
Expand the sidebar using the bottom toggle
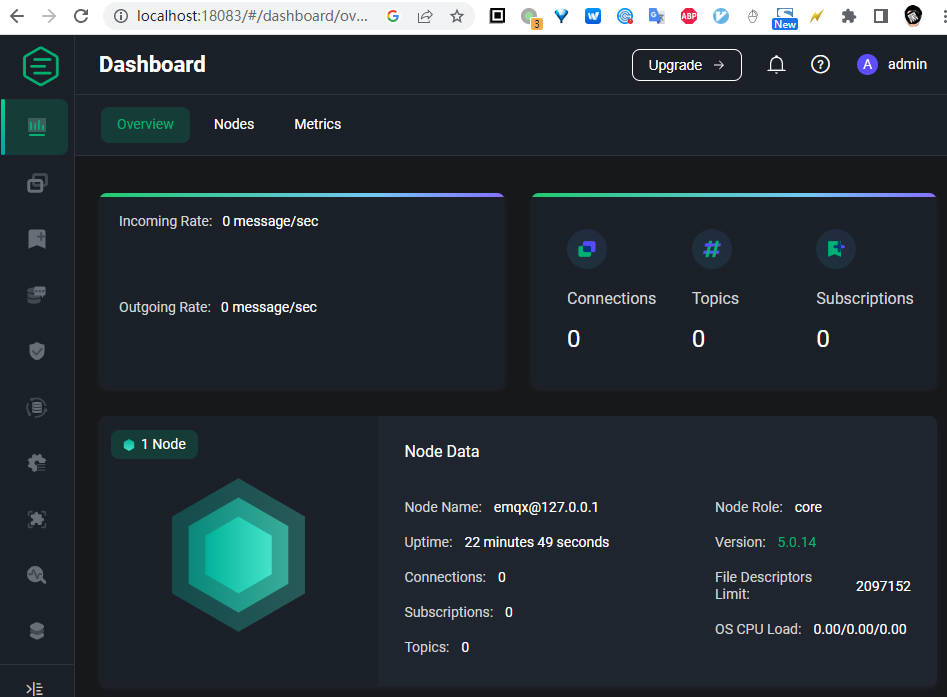pyautogui.click(x=35, y=688)
